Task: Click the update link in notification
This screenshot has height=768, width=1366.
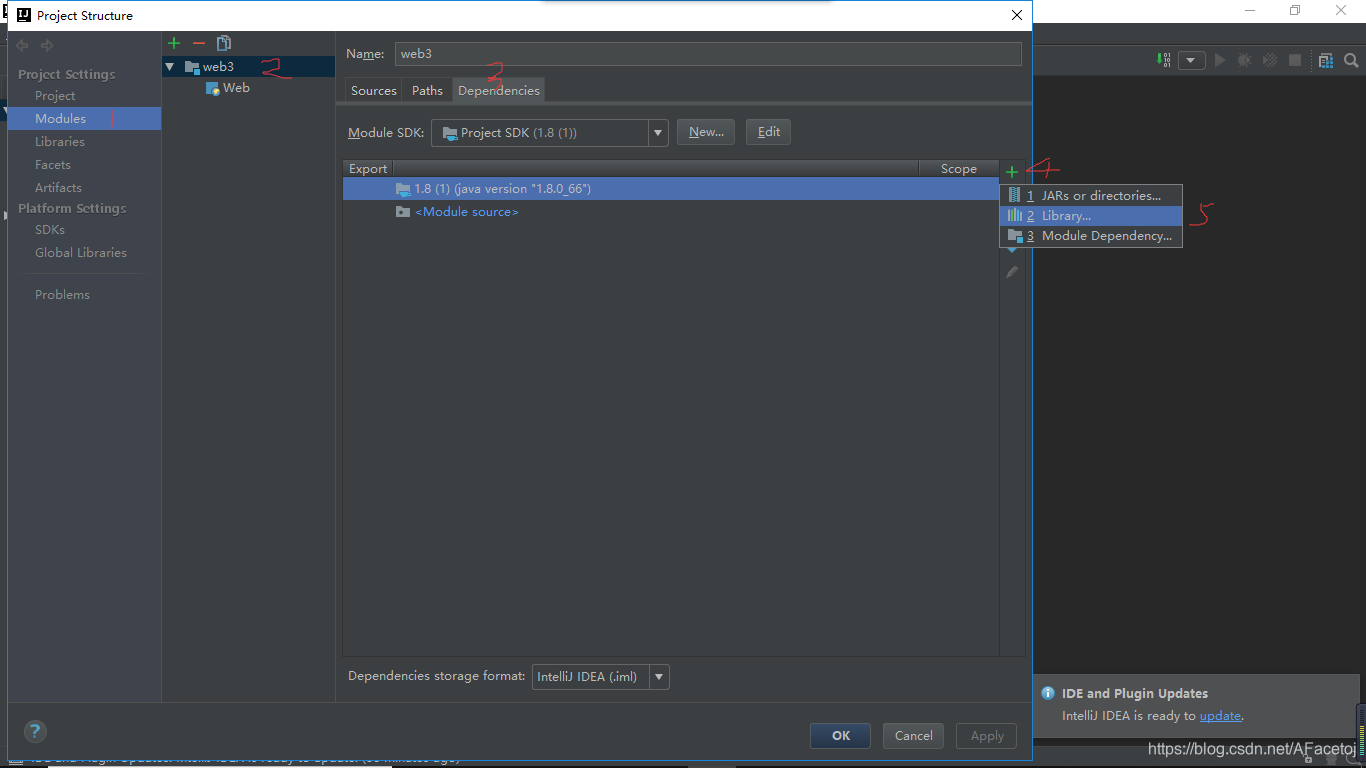Action: click(x=1220, y=716)
